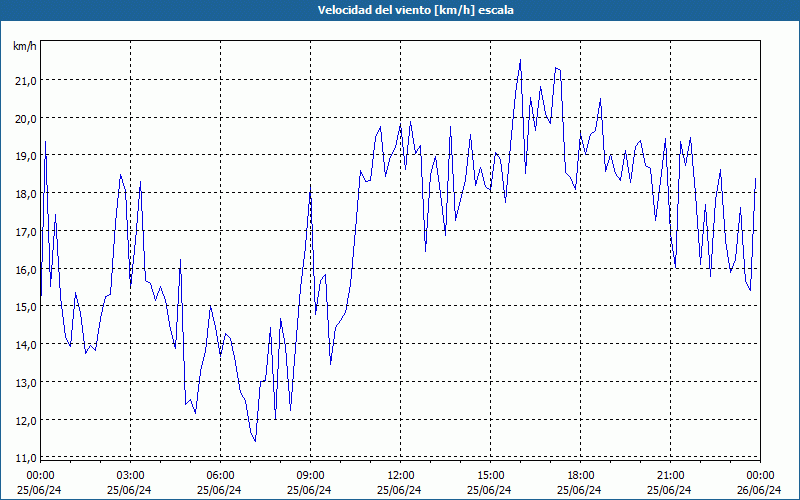The width and height of the screenshot is (800, 500).
Task: Click the 11,0 y-axis tick label
Action: tap(26, 458)
